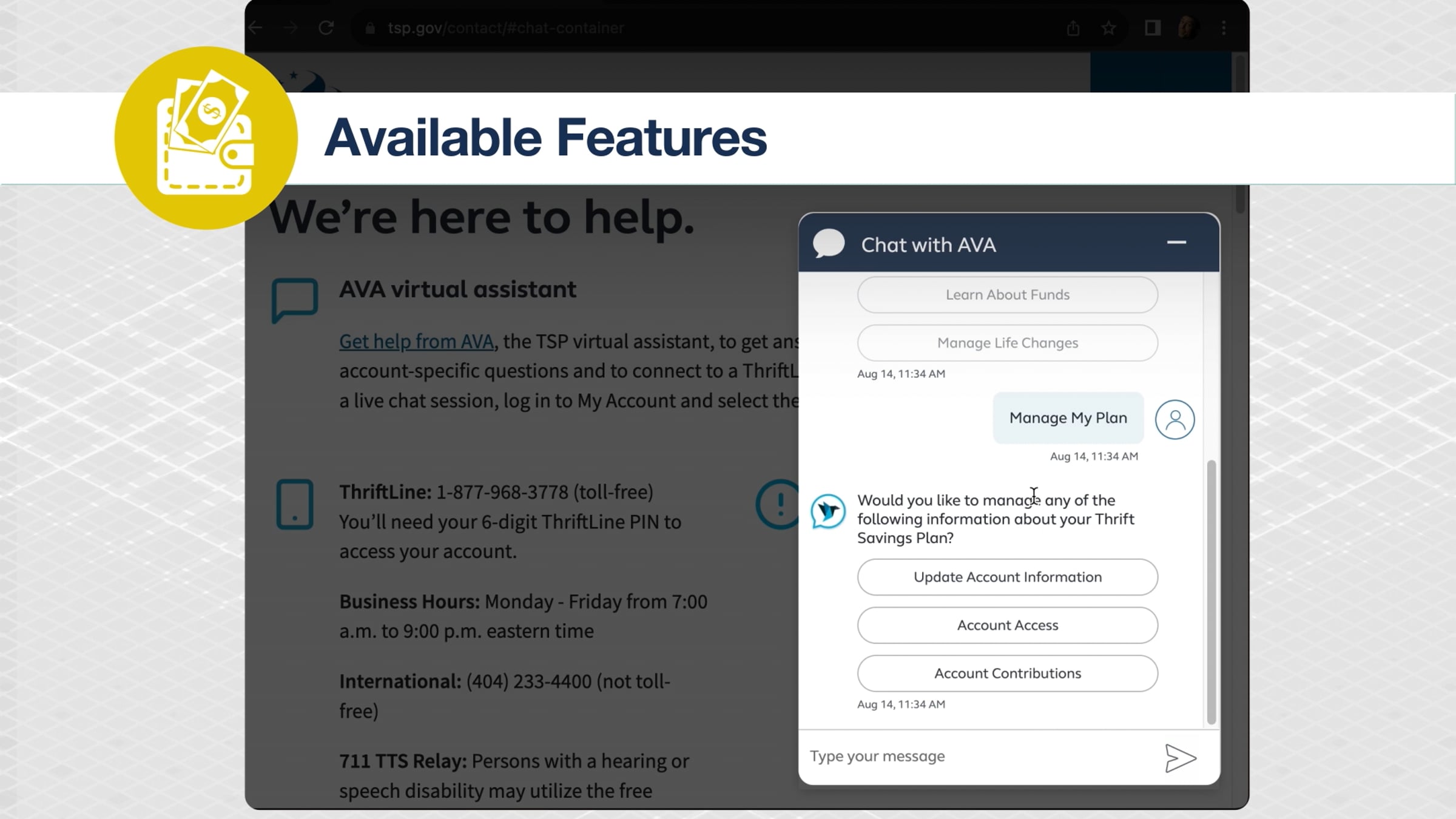Screen dimensions: 1456x819
Task: Click the phone icon beside ThriftLine
Action: (x=295, y=505)
